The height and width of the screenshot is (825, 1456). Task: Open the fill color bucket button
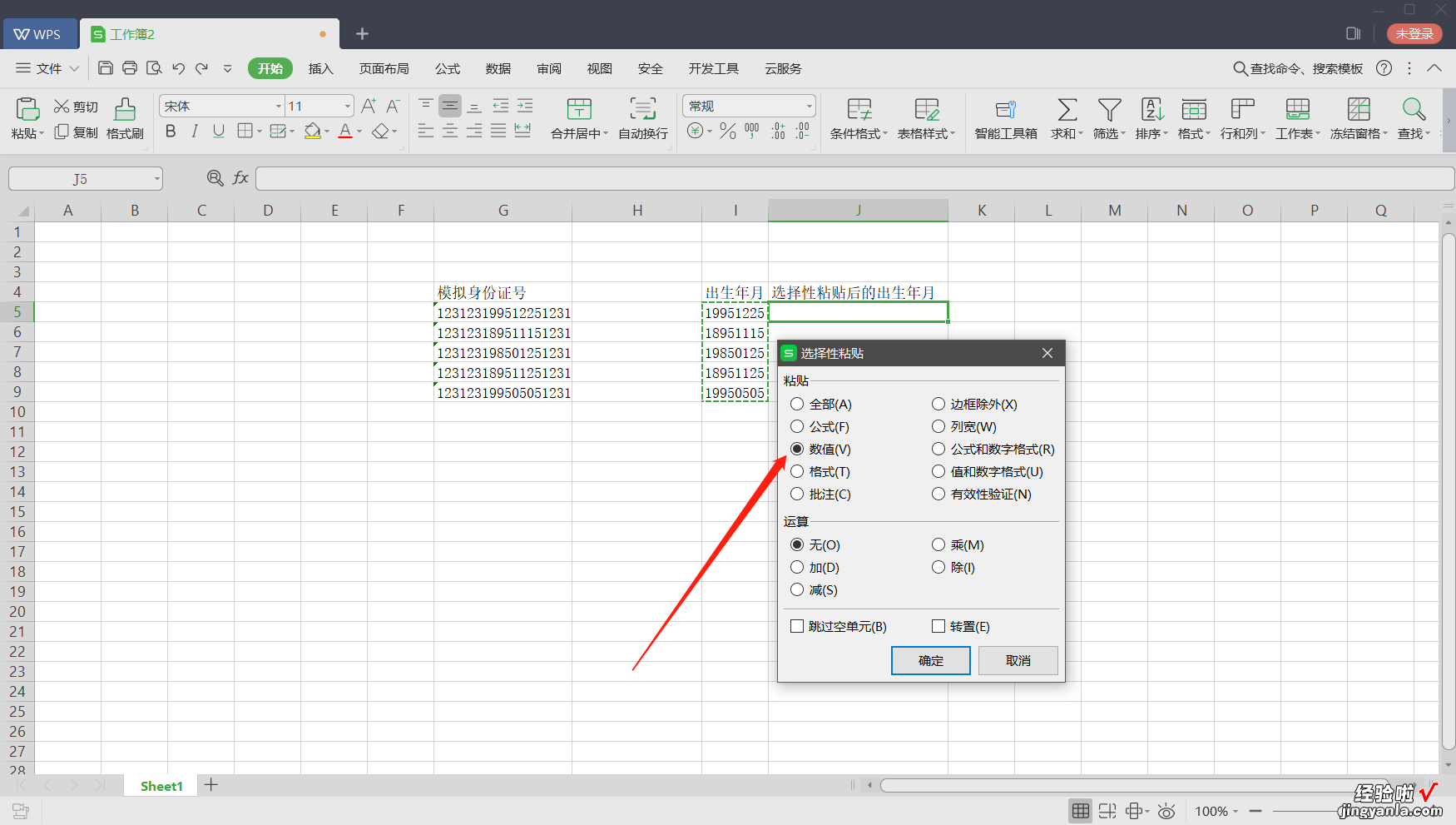[312, 131]
